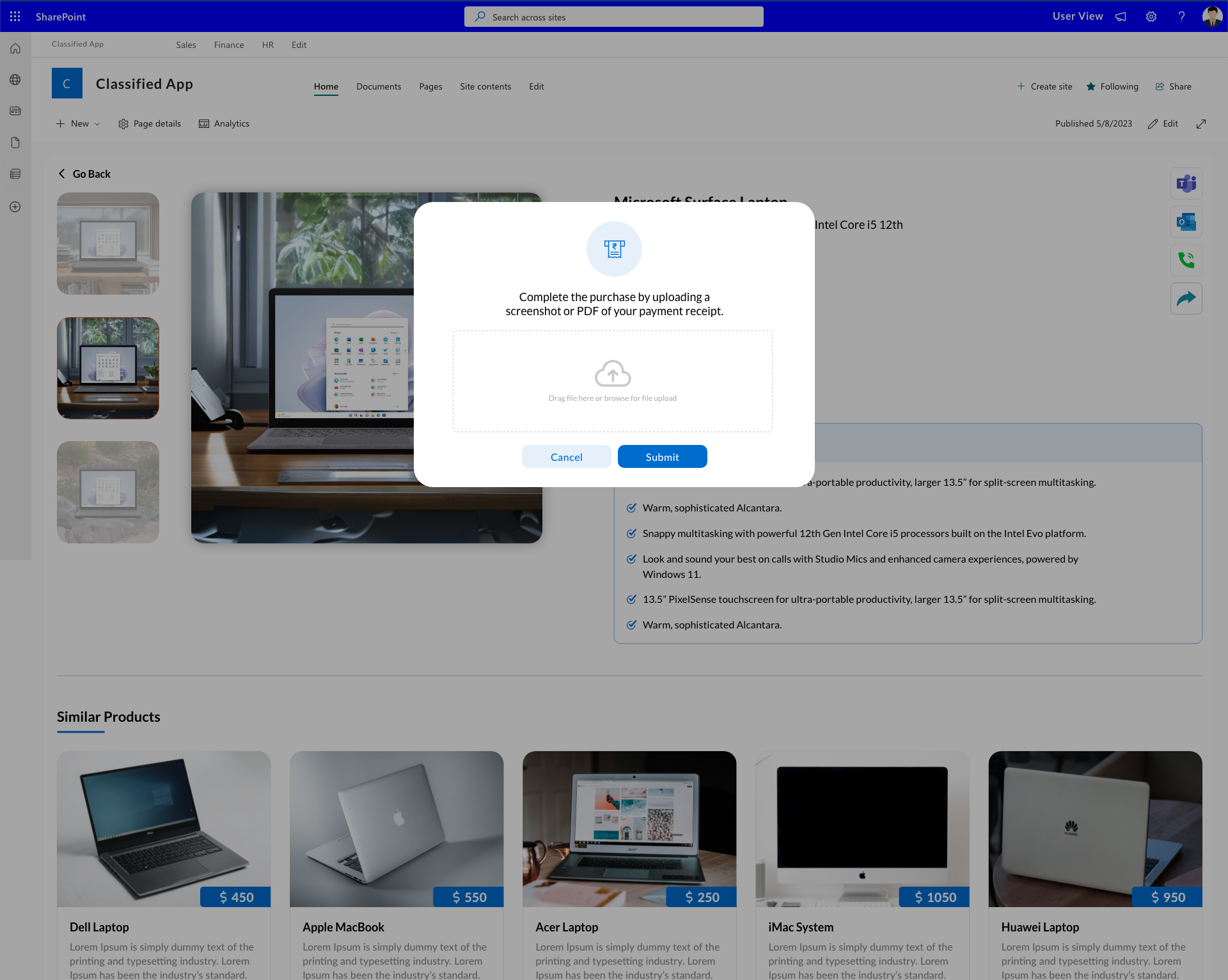The image size is (1228, 980).
Task: Open the lists icon in left rail
Action: pos(15,174)
